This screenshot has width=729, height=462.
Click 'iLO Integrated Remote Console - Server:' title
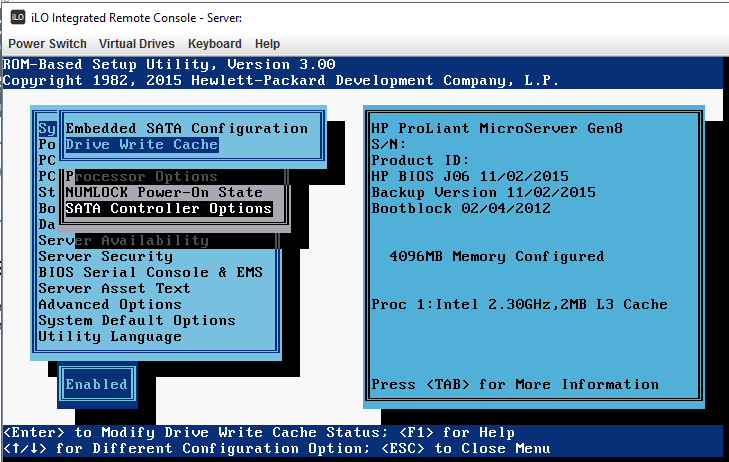[x=136, y=18]
